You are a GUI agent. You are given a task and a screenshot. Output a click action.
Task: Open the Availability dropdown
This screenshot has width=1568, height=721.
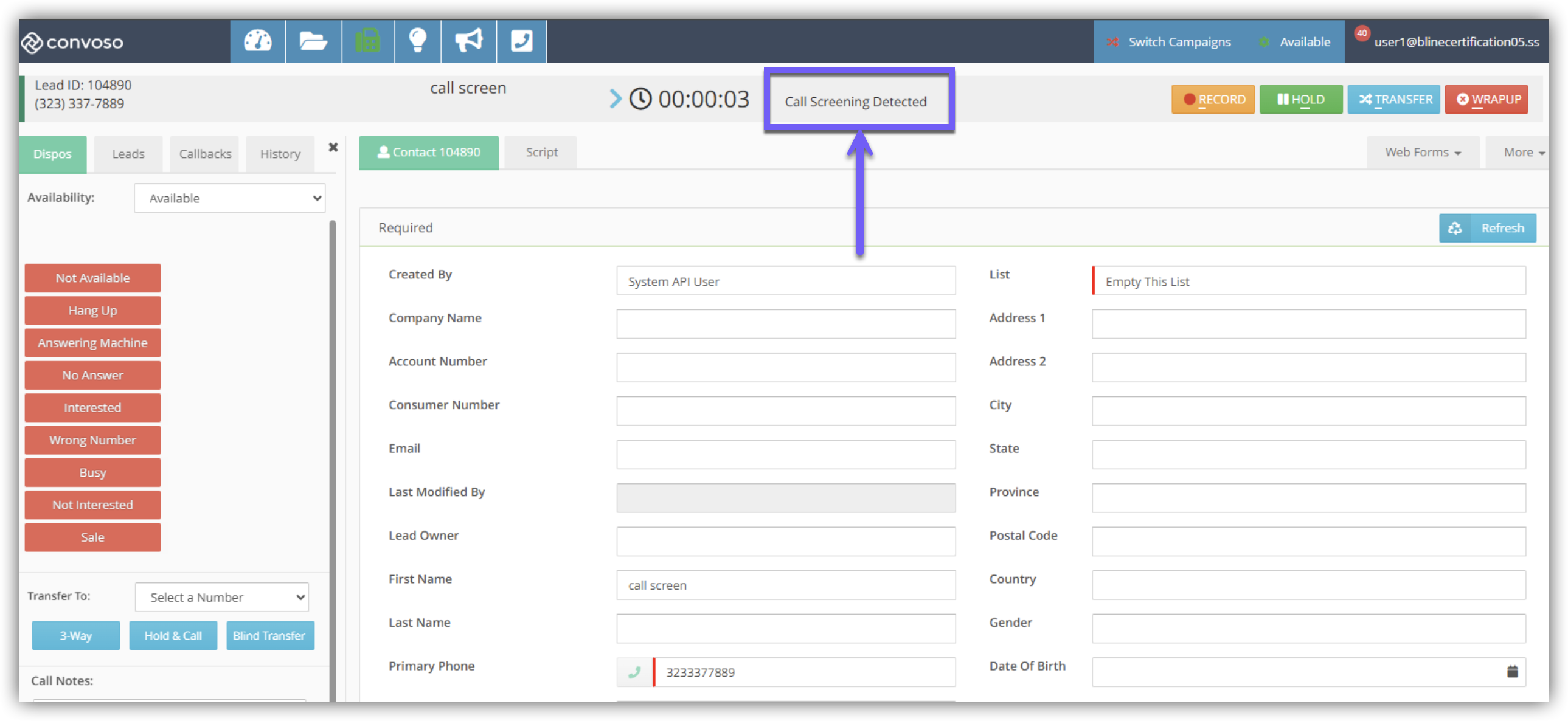(x=229, y=198)
